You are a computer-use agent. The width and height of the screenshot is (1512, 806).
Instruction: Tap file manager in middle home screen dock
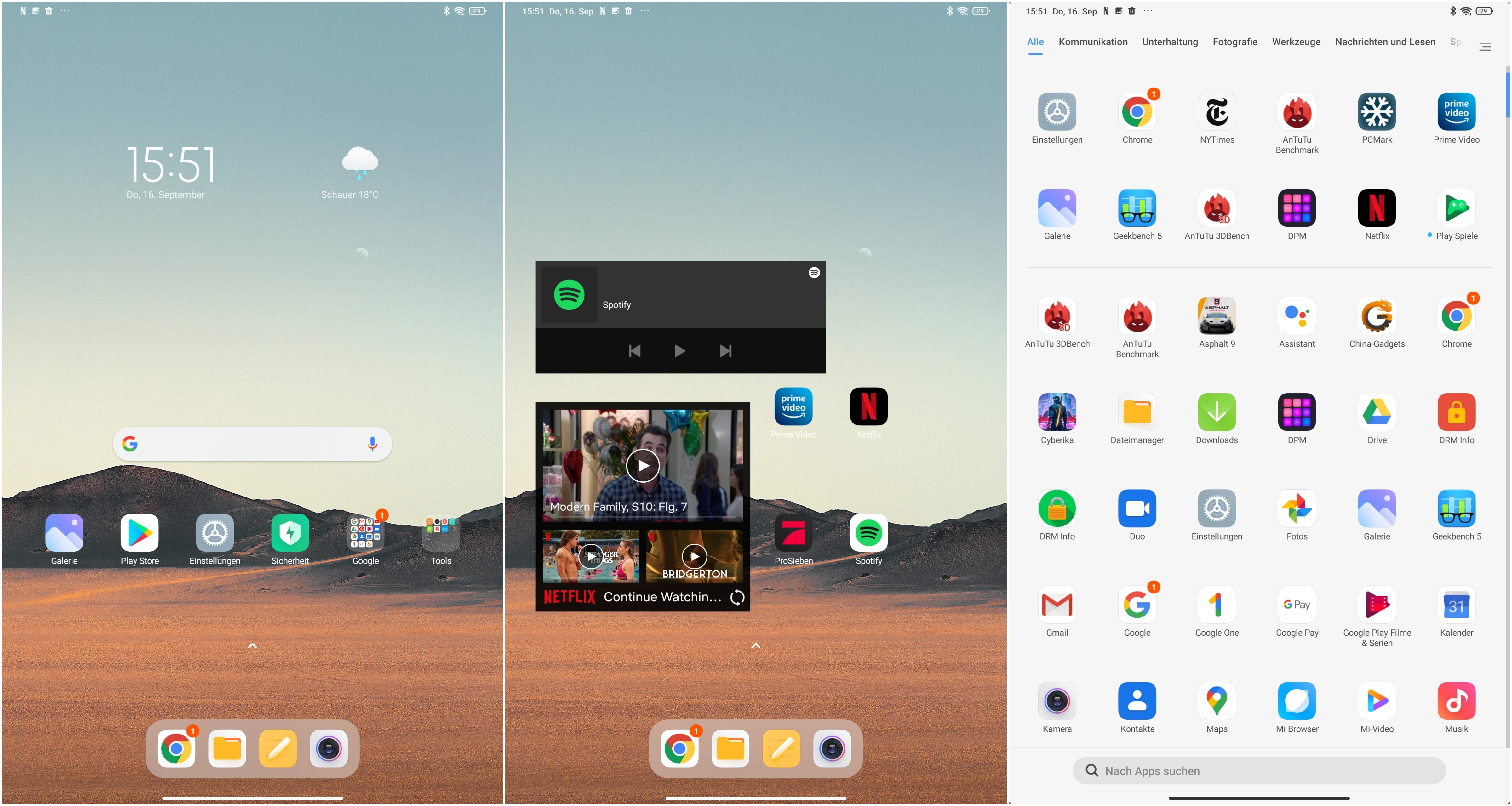tap(730, 748)
